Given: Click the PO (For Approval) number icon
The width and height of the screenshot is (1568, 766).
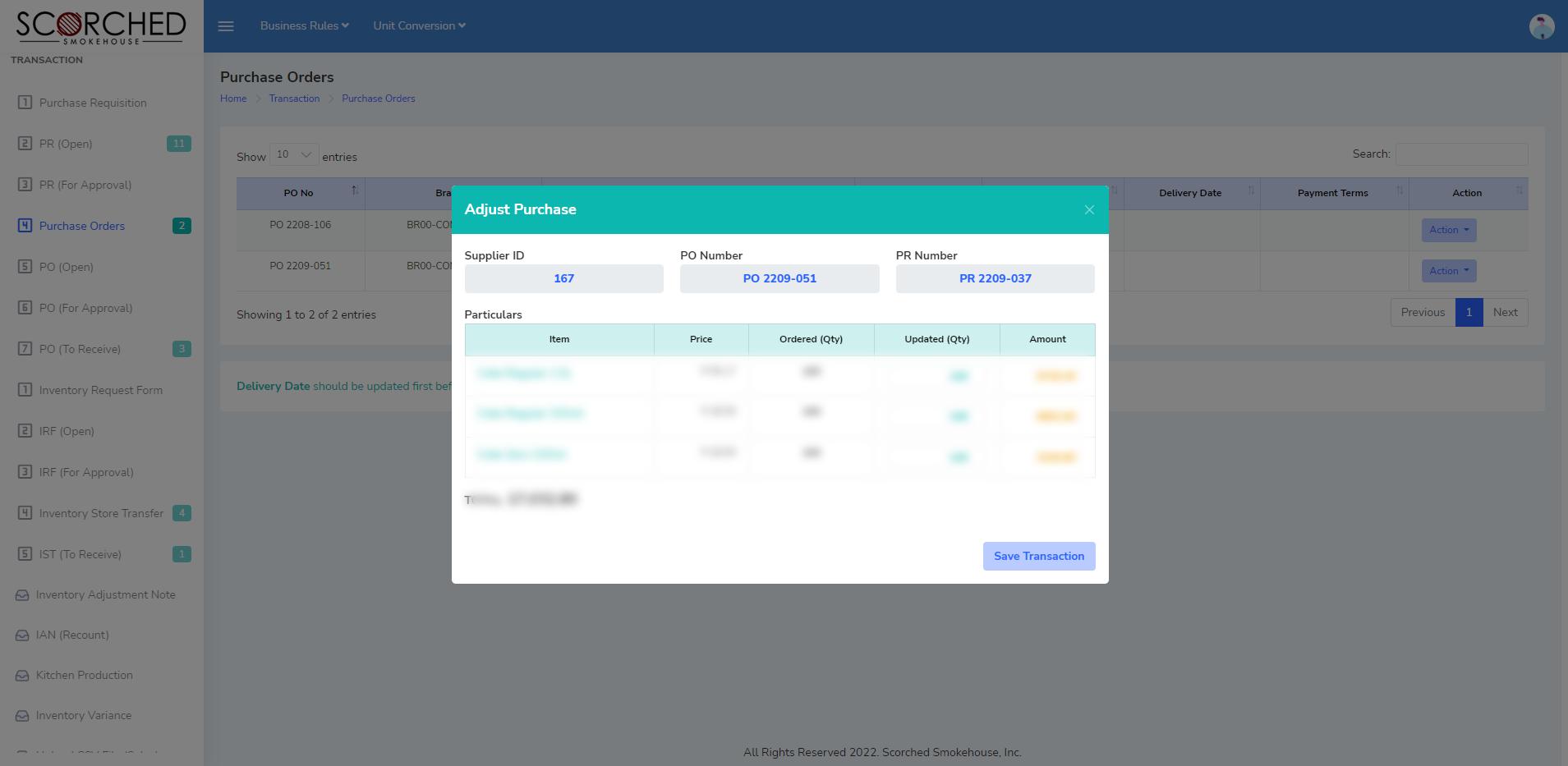Looking at the screenshot, I should tap(25, 308).
